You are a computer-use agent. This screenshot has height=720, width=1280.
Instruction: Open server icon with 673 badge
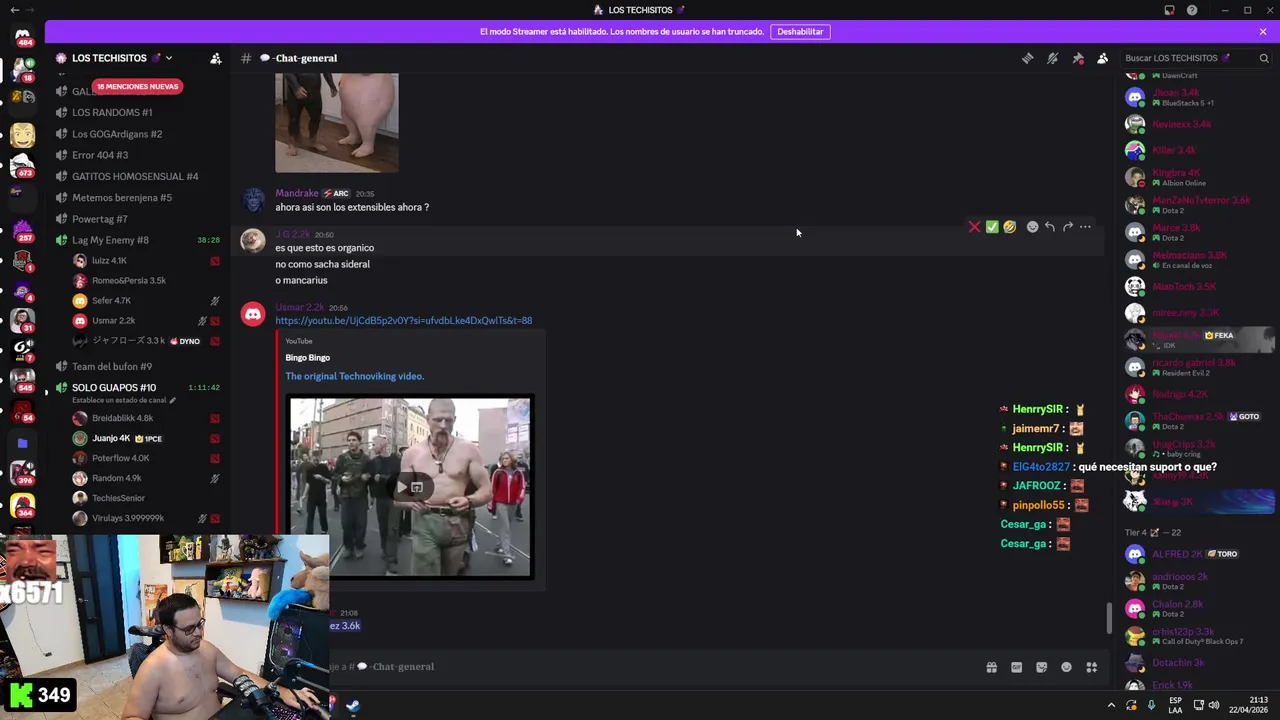click(22, 164)
